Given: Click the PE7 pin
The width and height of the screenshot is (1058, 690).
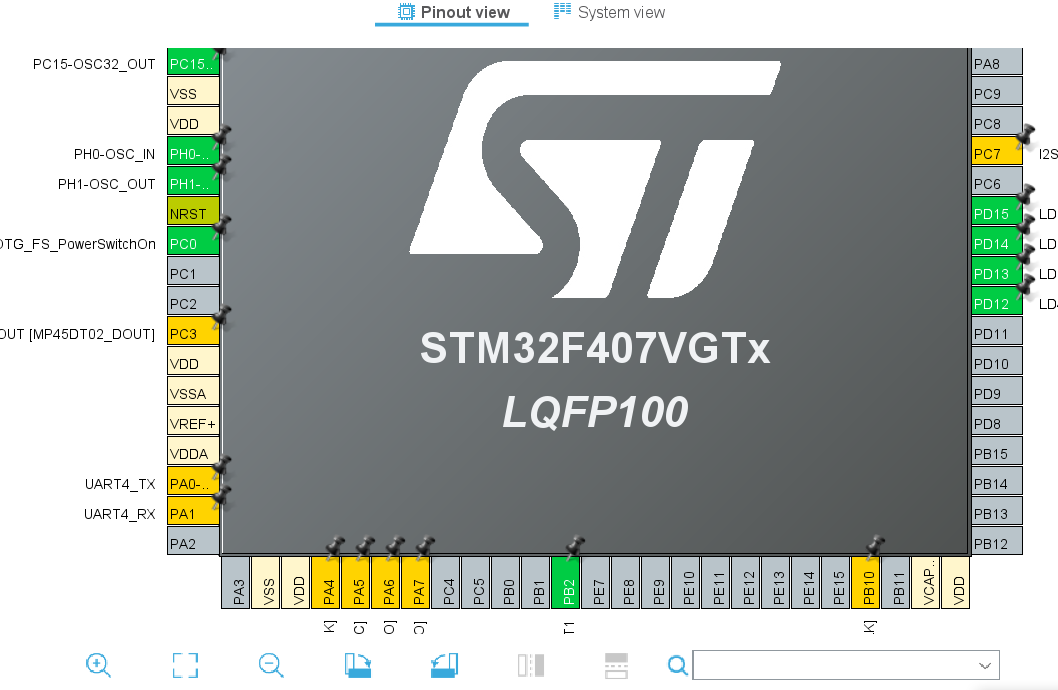Looking at the screenshot, I should (x=596, y=583).
